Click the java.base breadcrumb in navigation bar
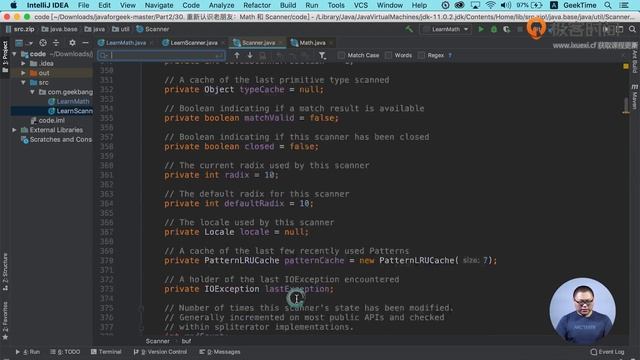The height and width of the screenshot is (360, 640). point(59,29)
